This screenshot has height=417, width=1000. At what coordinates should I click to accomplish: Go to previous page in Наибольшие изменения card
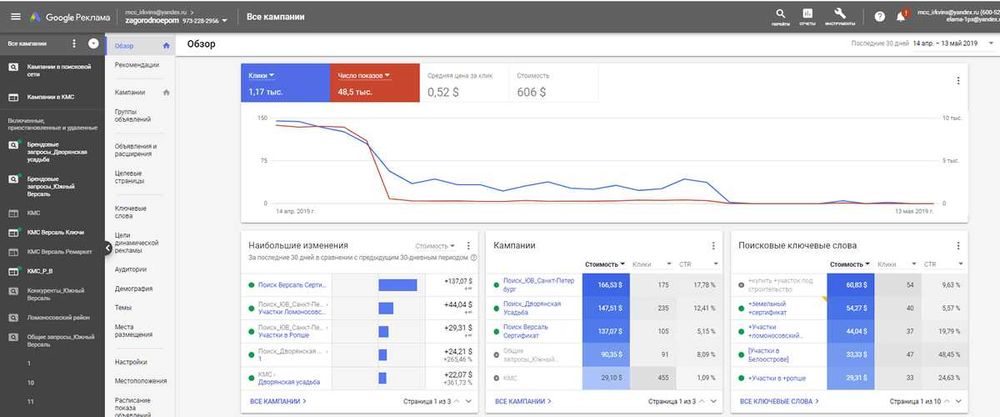point(457,402)
